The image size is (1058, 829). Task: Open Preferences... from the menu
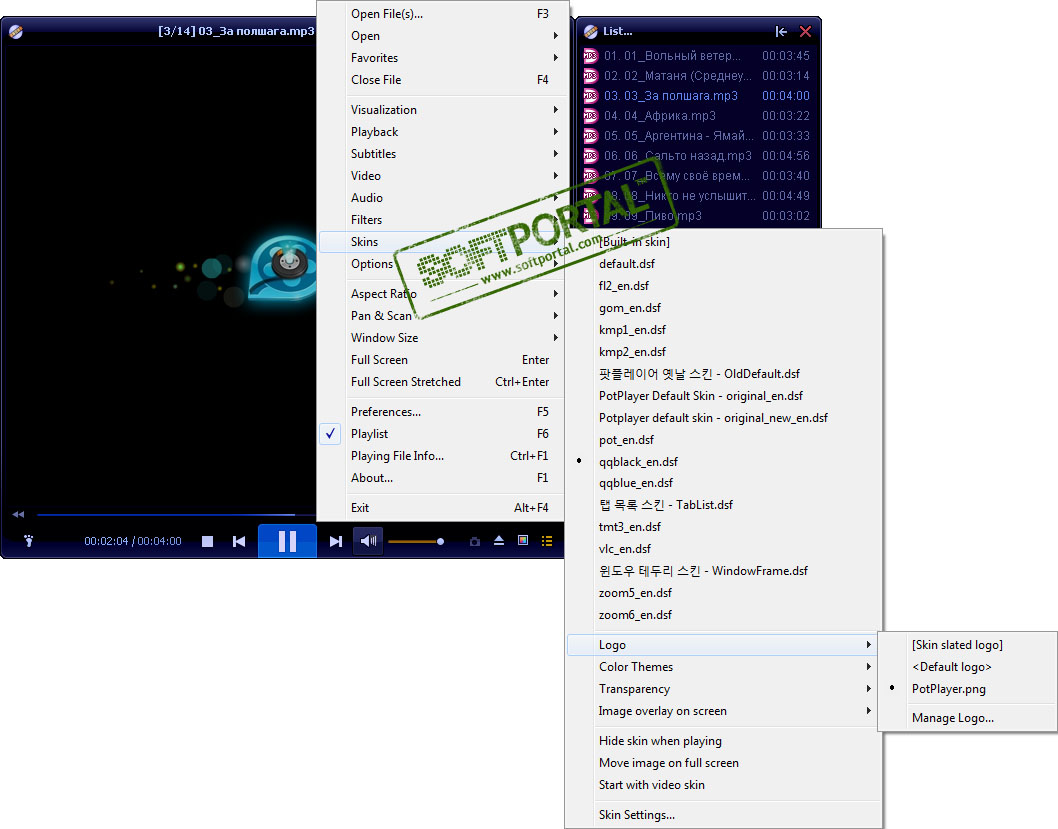(x=441, y=411)
